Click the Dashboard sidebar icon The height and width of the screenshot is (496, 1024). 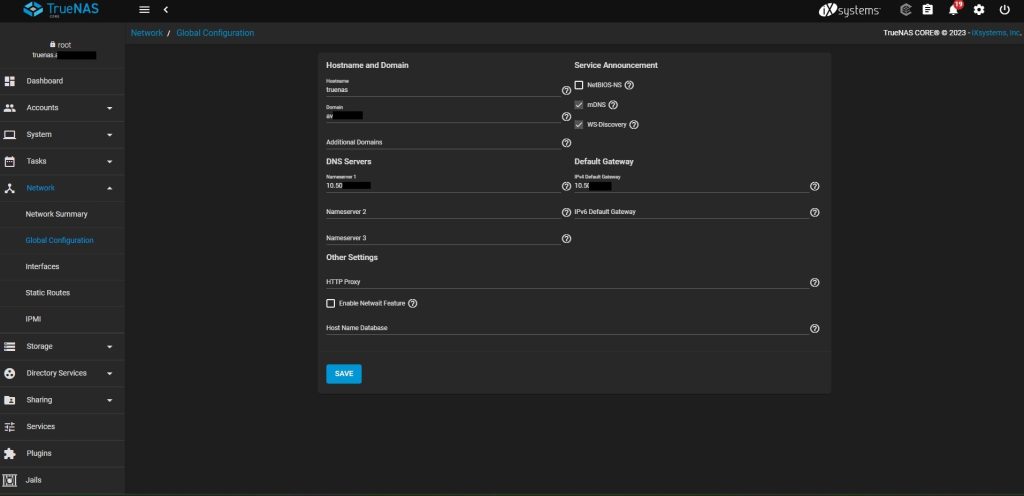10,81
